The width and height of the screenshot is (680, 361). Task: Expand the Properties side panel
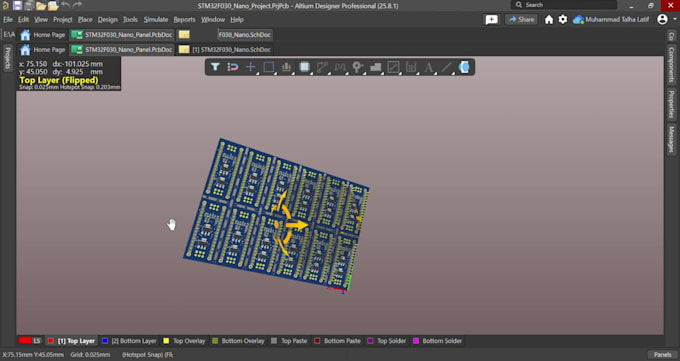[671, 104]
